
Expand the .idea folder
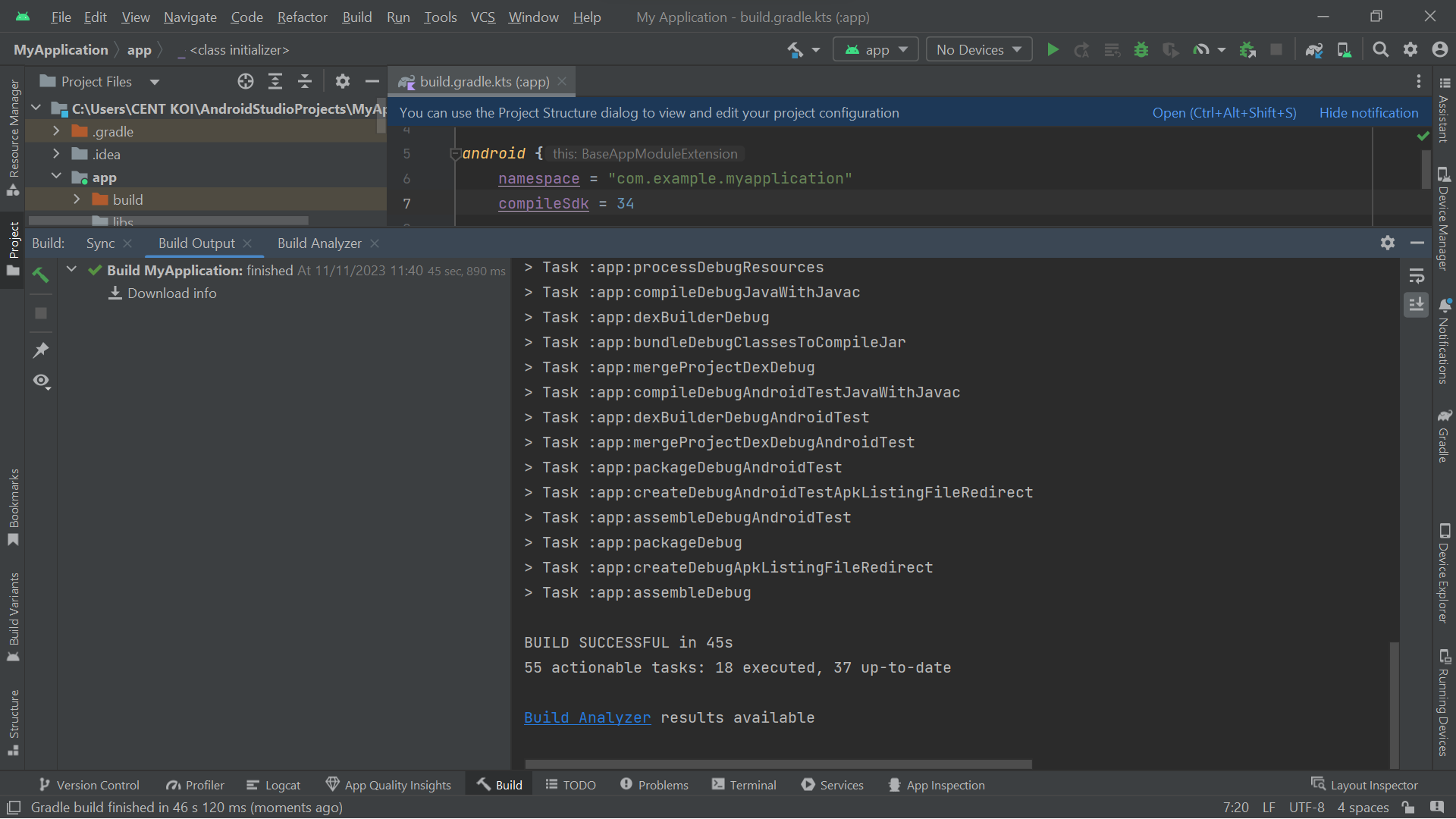(x=56, y=154)
